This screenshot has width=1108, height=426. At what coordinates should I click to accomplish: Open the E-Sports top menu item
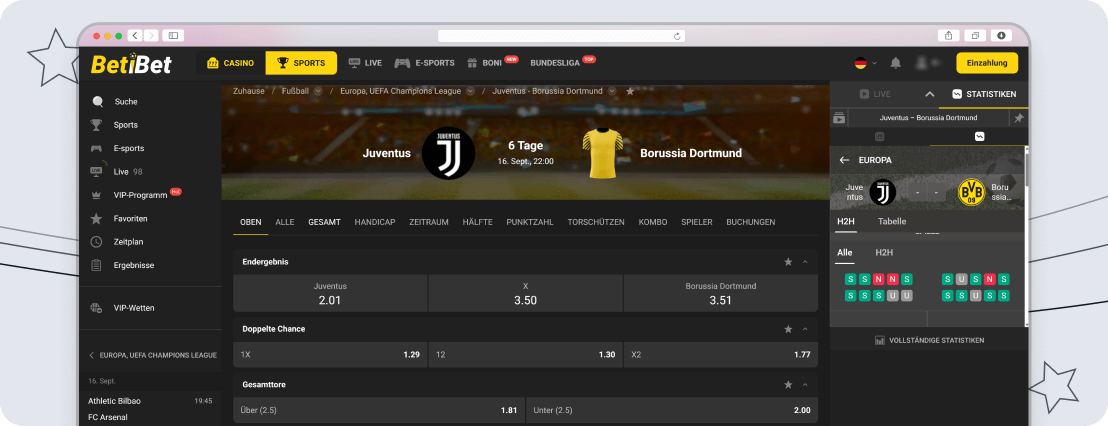(x=424, y=63)
